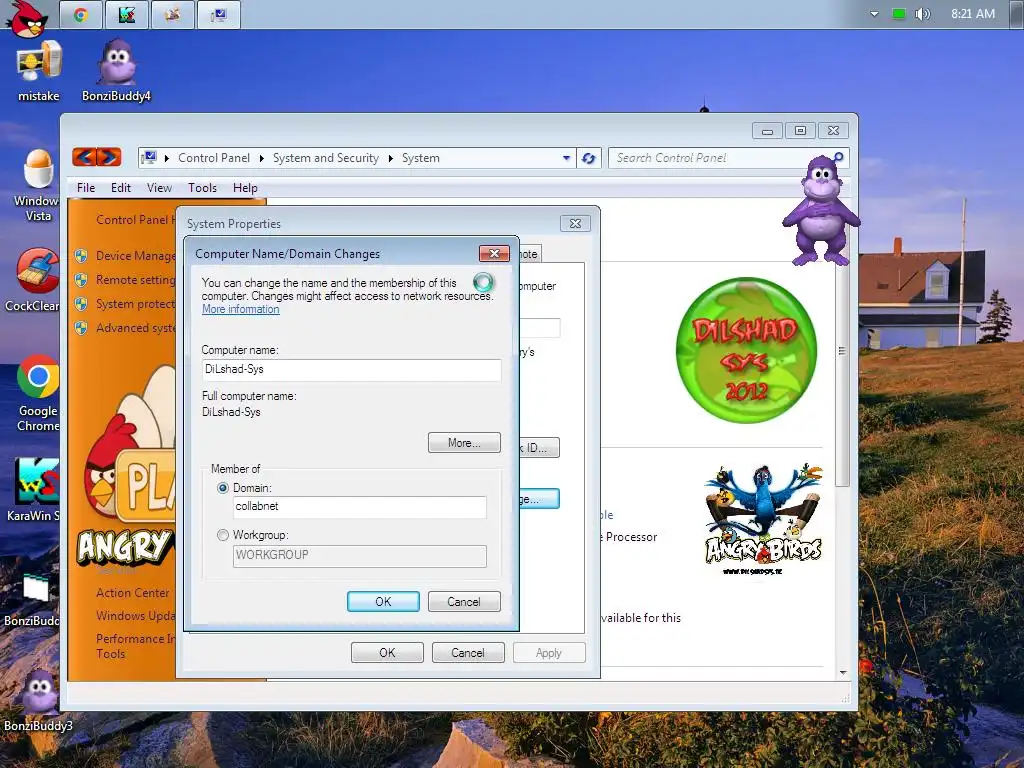Click Cancel in Computer Name/Domain Changes
Viewport: 1024px width, 768px height.
click(464, 601)
